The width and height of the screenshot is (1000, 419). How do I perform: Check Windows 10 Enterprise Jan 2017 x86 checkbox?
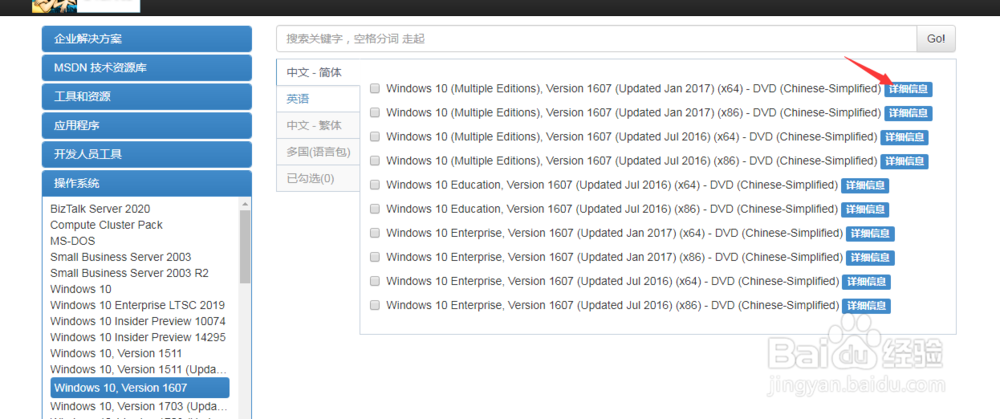(x=375, y=257)
